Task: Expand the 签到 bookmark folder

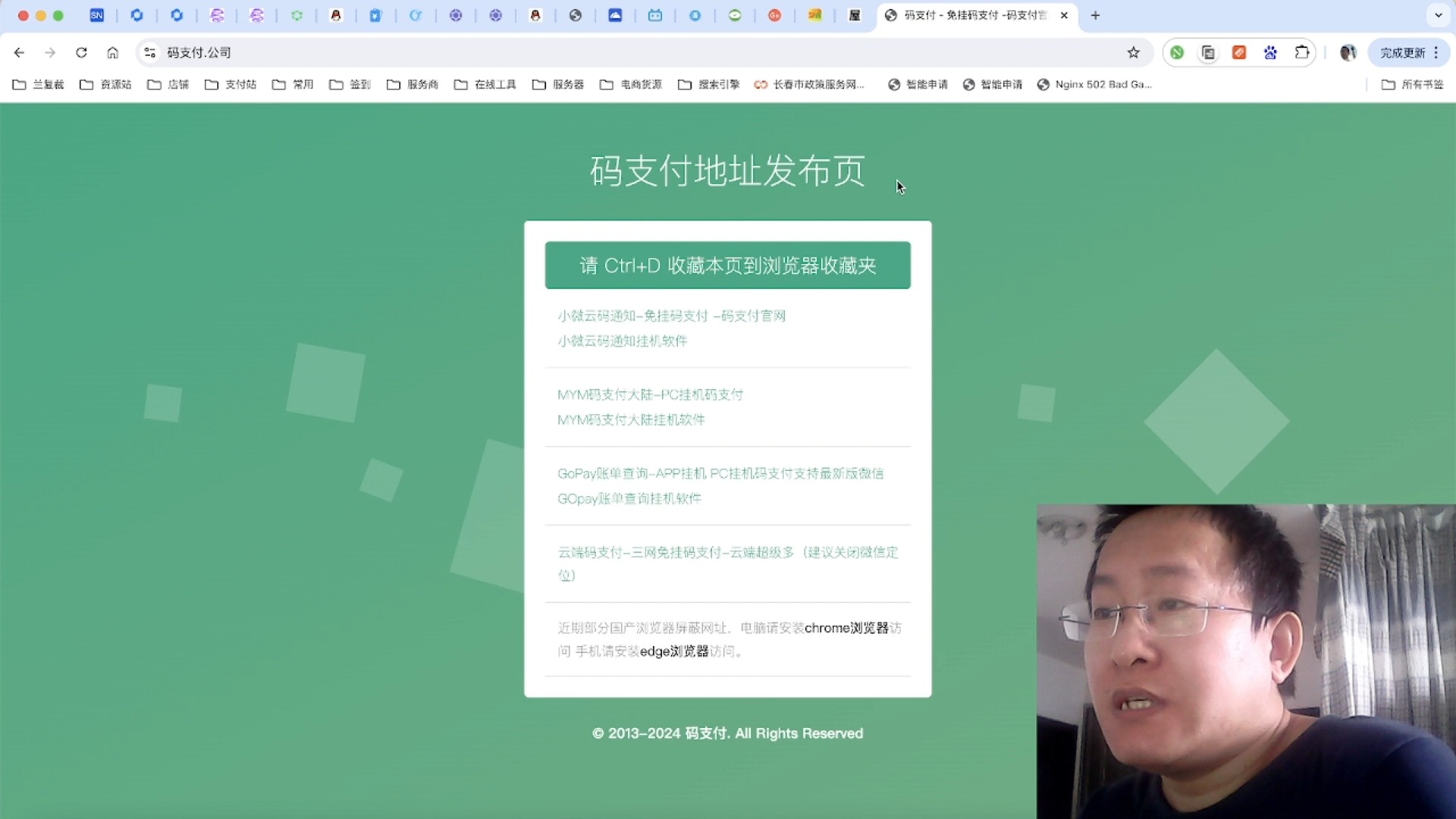Action: point(350,84)
